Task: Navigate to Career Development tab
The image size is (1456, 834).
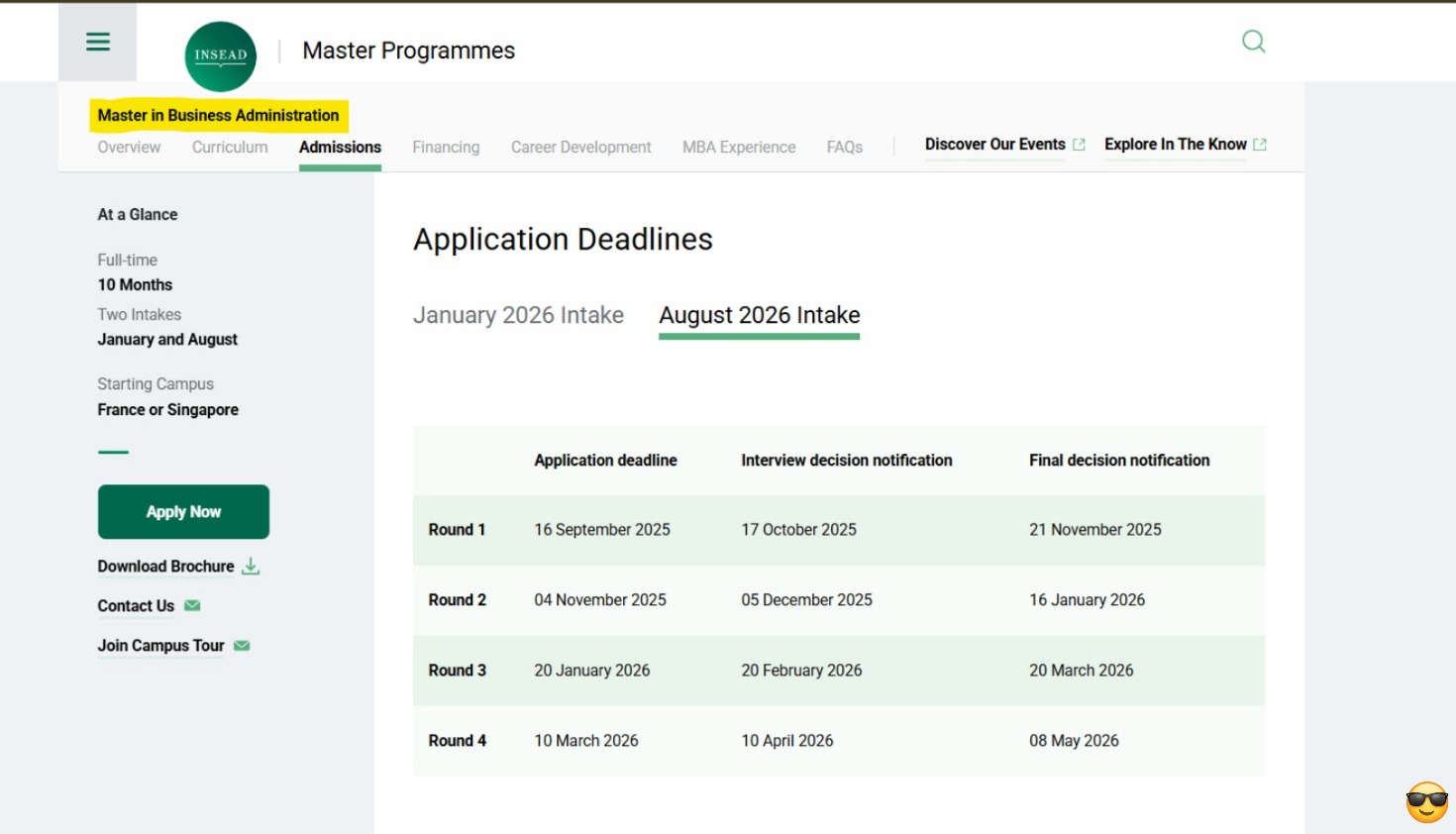Action: (580, 148)
